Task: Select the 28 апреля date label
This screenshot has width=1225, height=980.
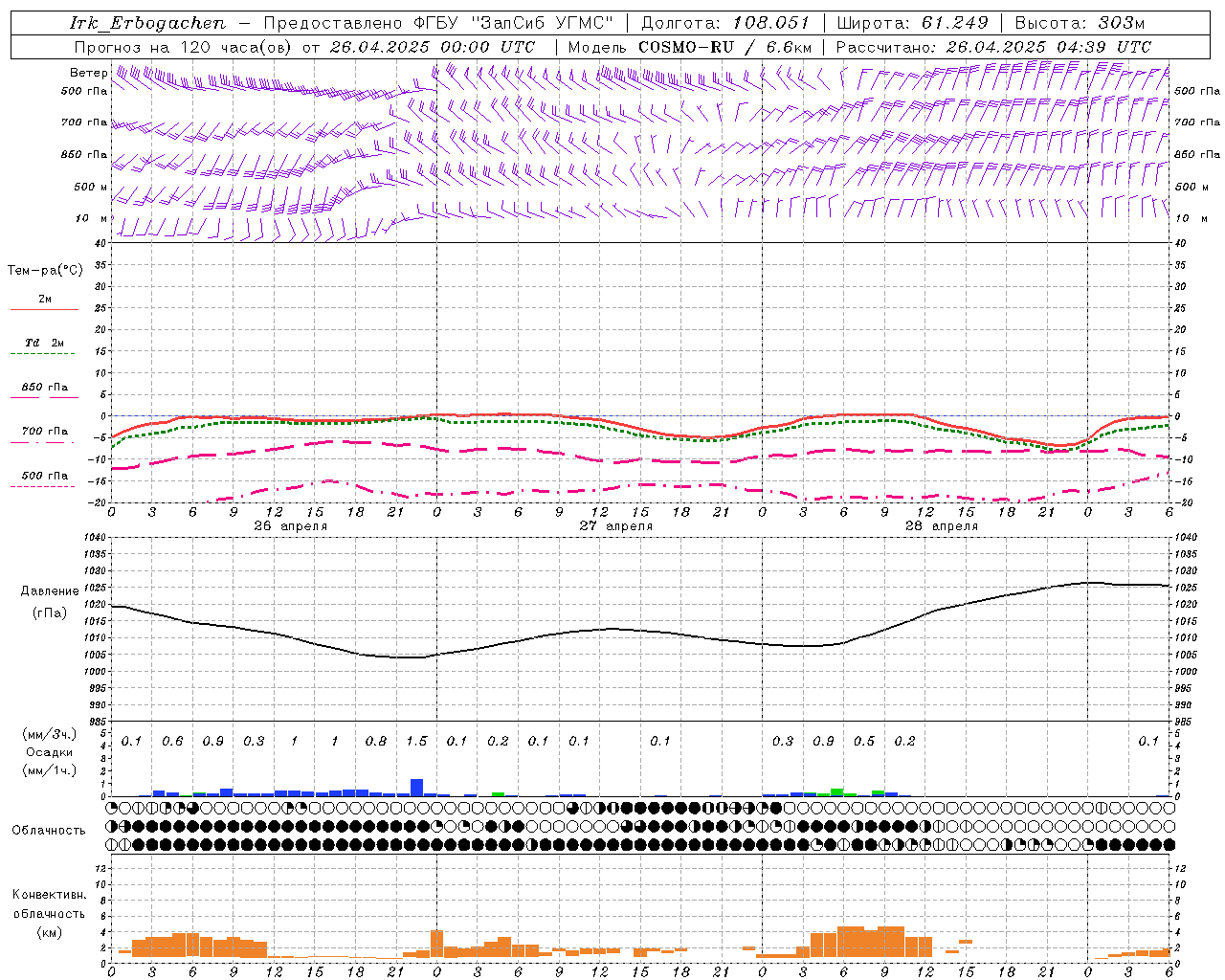Action: 941,526
